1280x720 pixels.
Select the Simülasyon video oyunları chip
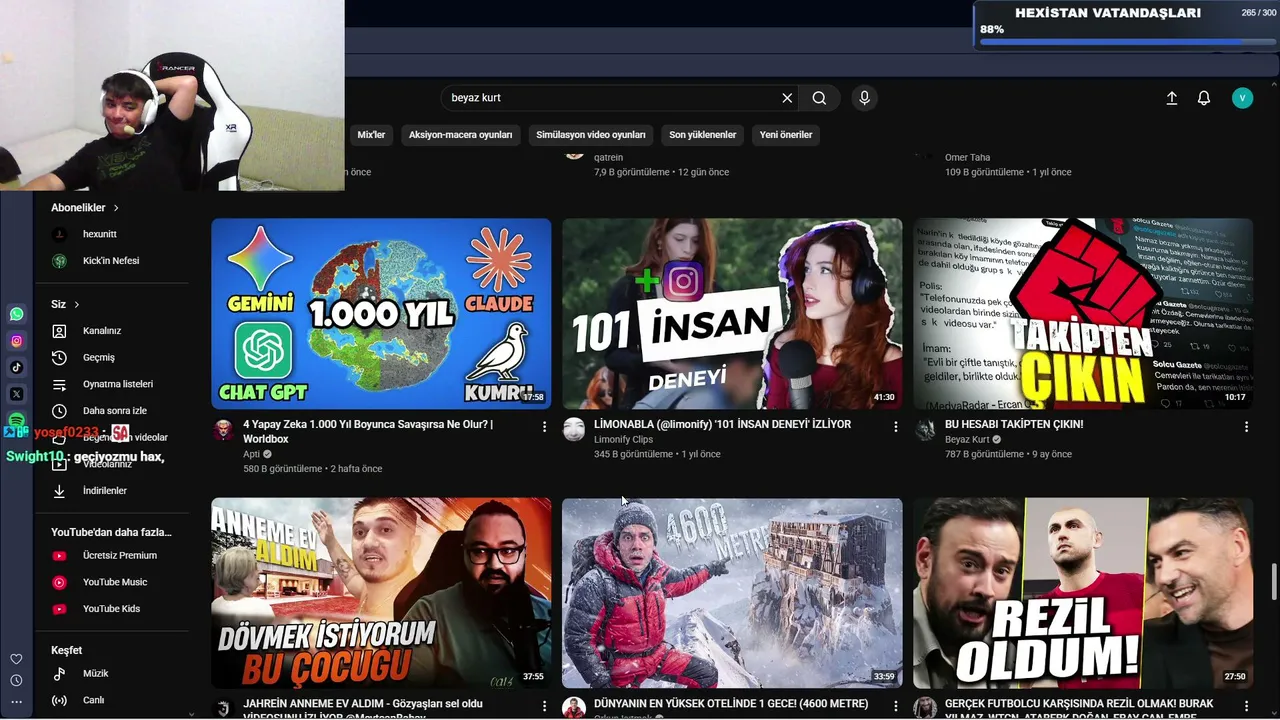pos(591,135)
